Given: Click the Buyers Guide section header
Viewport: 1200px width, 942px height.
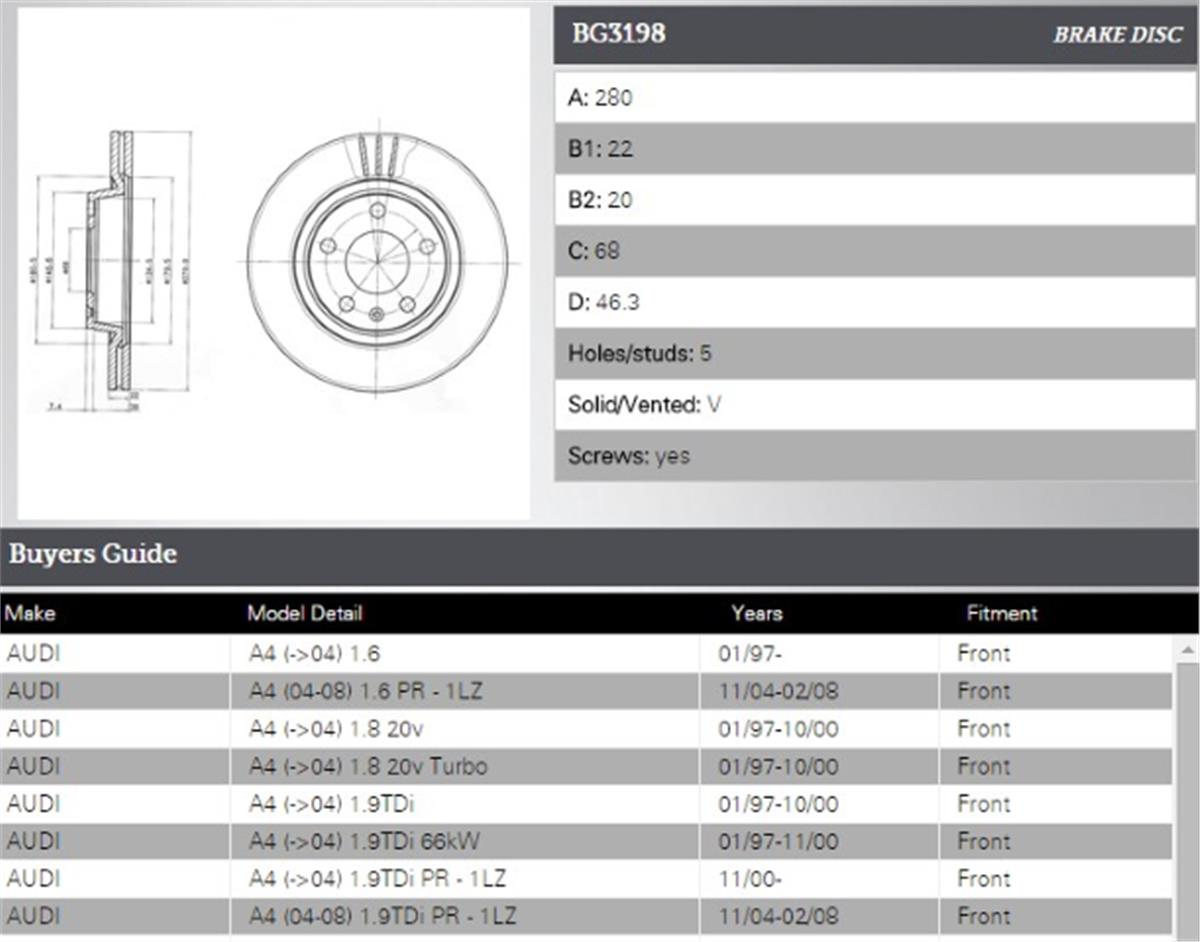Looking at the screenshot, I should pyautogui.click(x=599, y=555).
